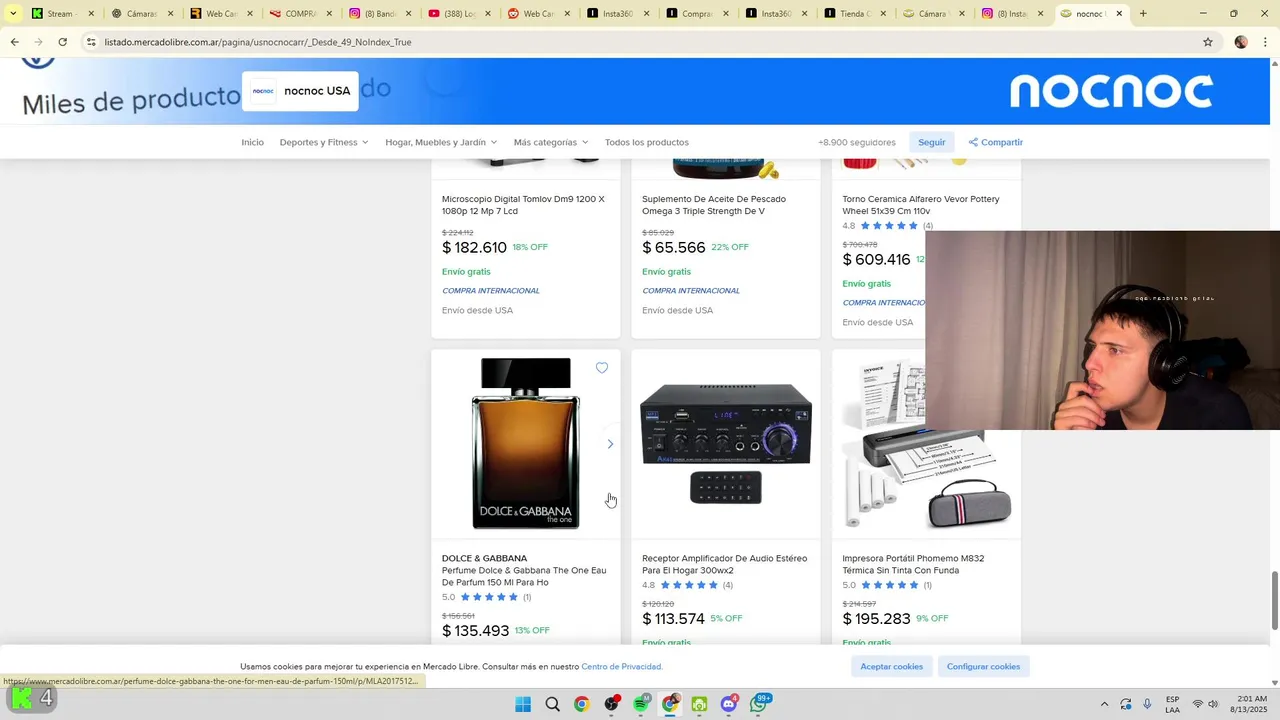Open Torno Ceramica Alfarero Vevor product
Screen dimensions: 1280x720
point(921,205)
